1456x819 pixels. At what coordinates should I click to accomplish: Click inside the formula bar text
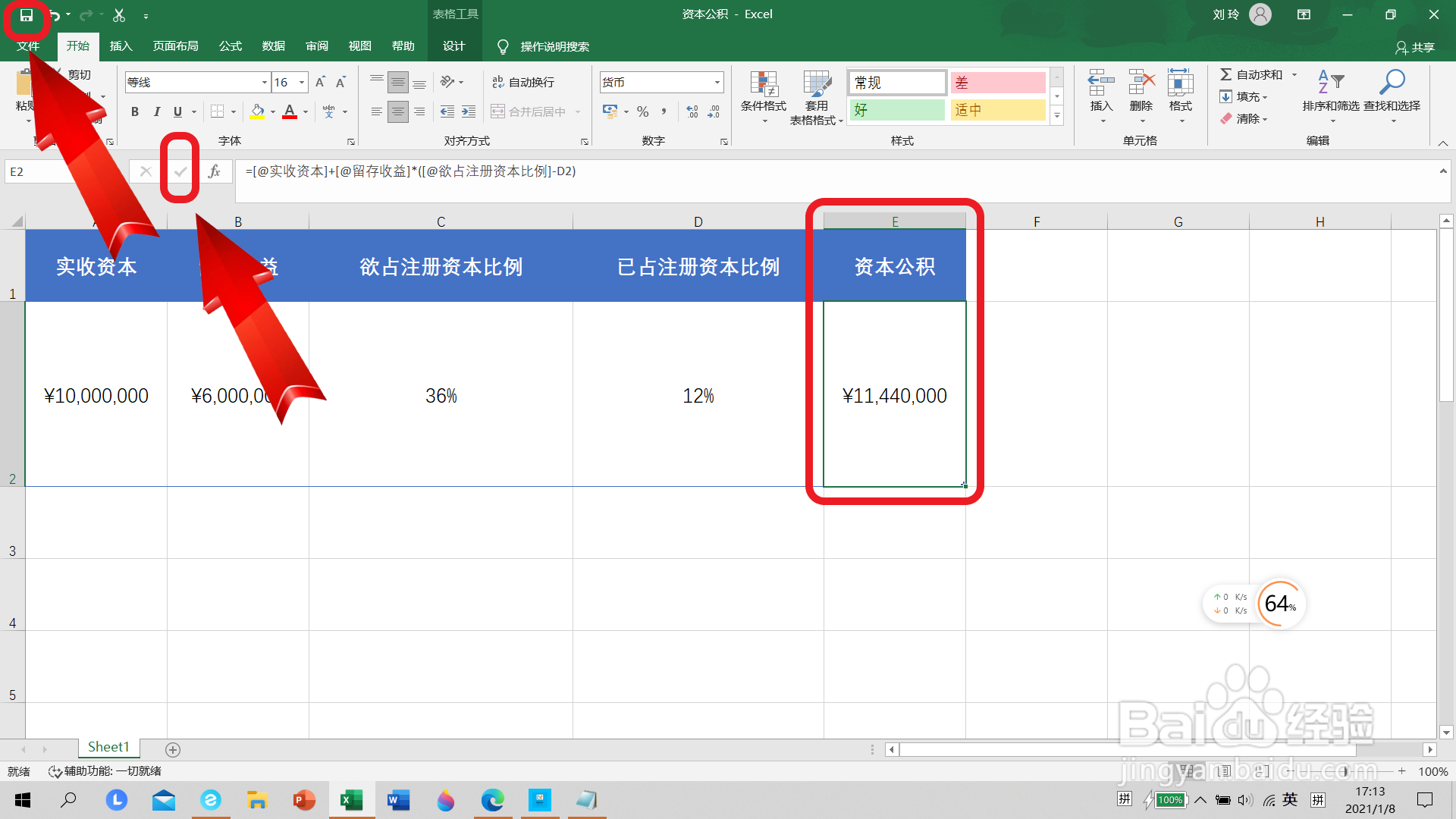(x=410, y=171)
